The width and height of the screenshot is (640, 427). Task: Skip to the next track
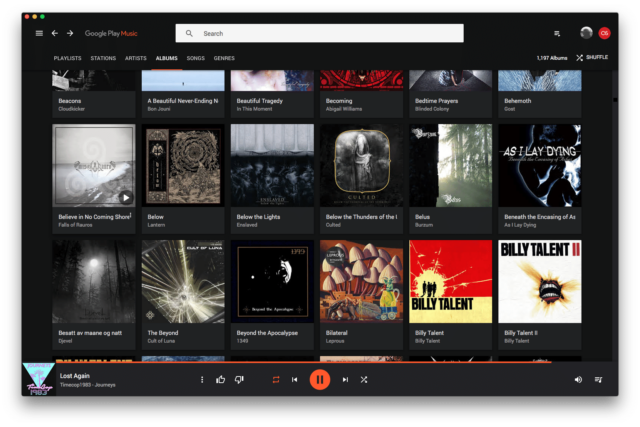[x=345, y=380]
